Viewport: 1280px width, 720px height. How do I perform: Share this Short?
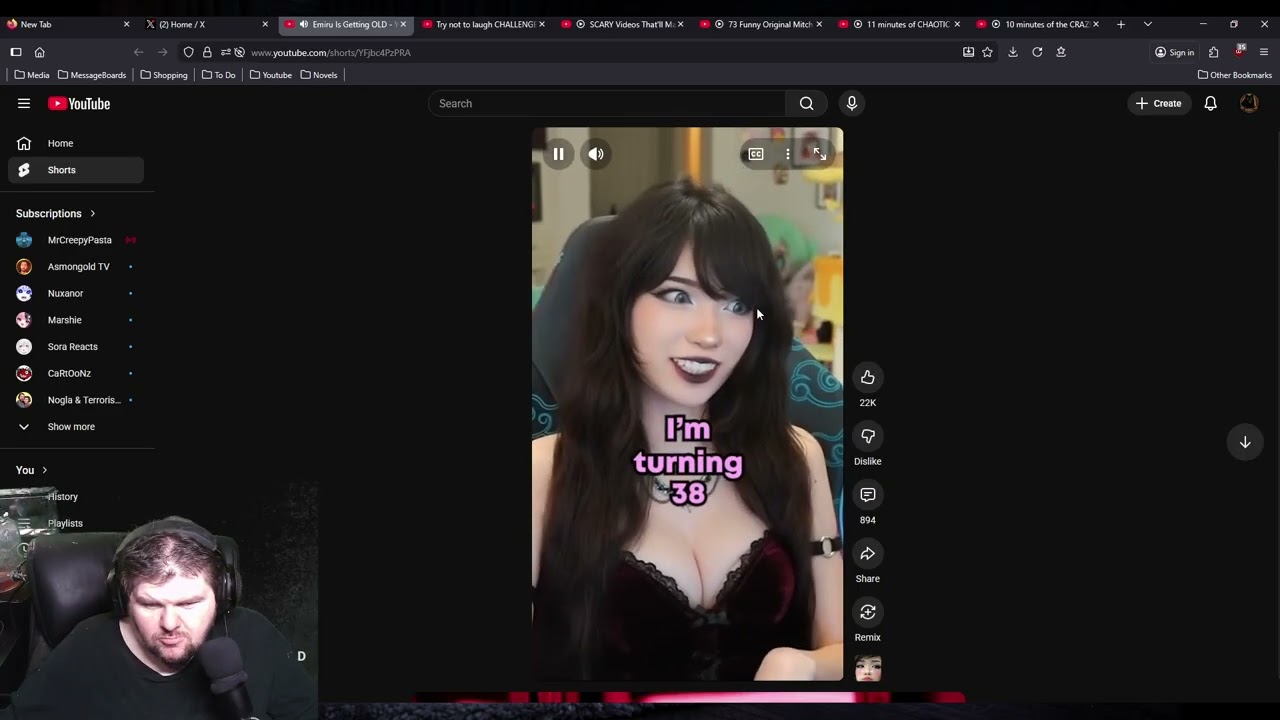(868, 554)
